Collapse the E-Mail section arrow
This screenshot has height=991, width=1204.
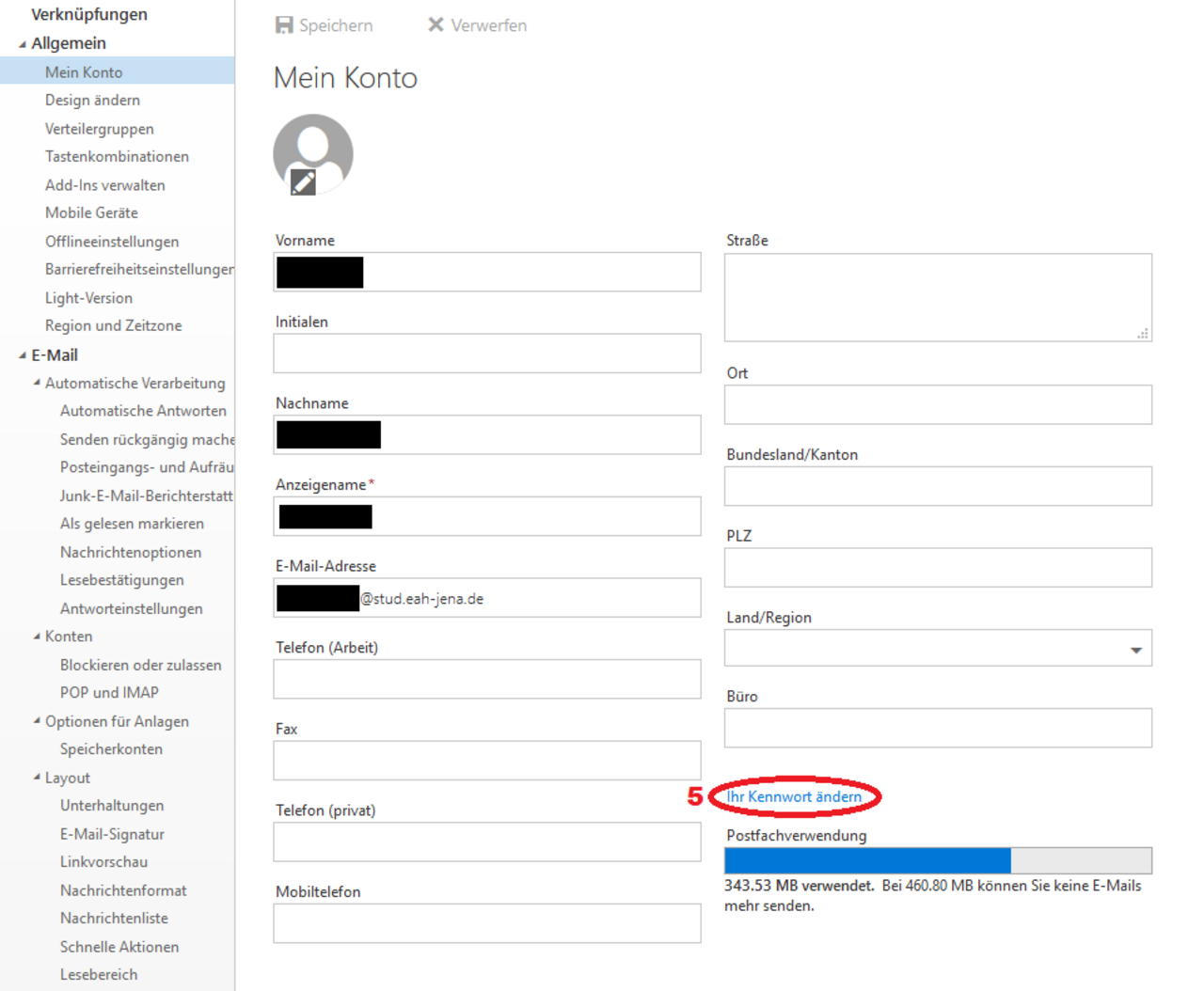pos(22,355)
